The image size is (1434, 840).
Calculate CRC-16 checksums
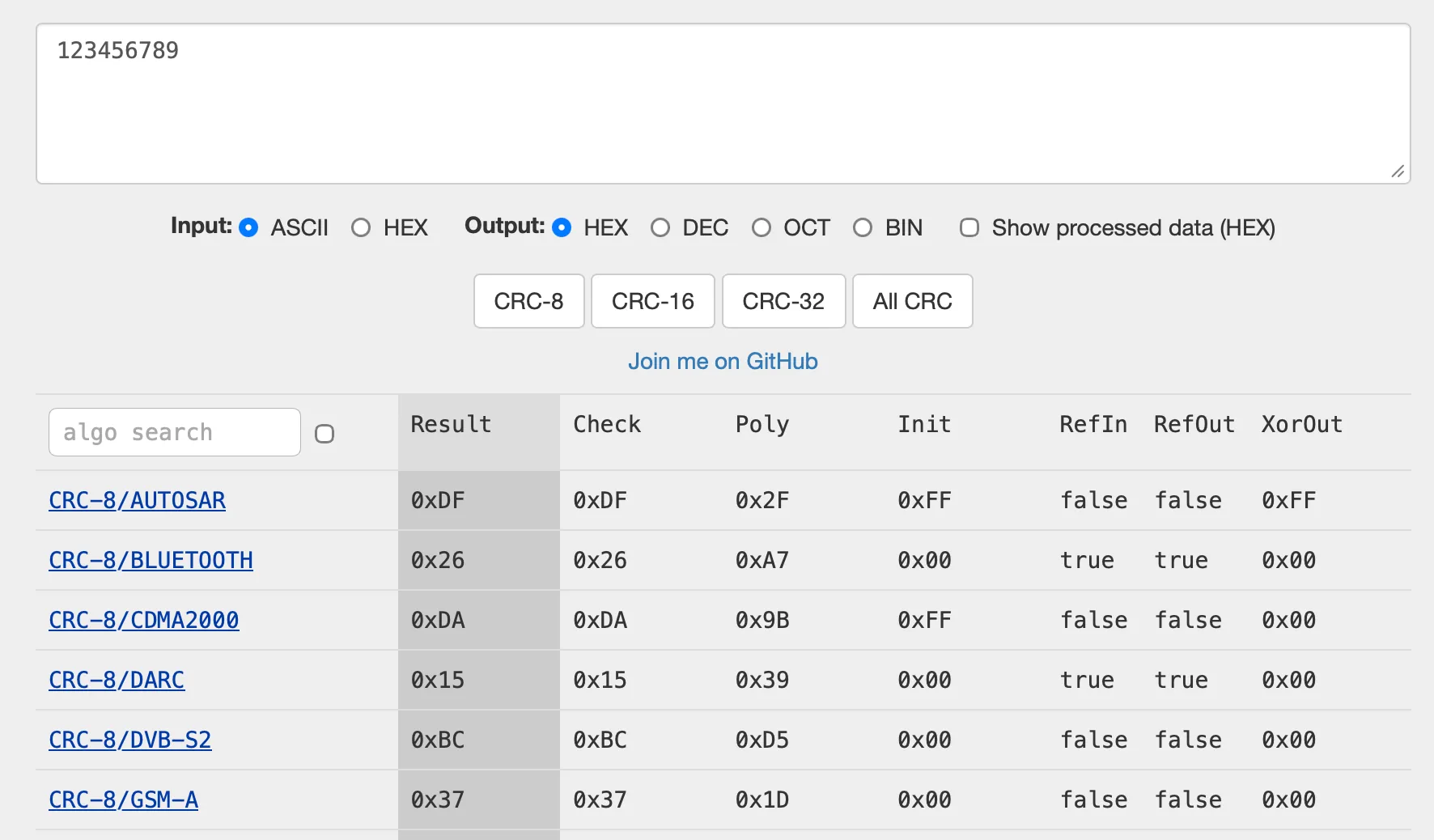tap(652, 301)
